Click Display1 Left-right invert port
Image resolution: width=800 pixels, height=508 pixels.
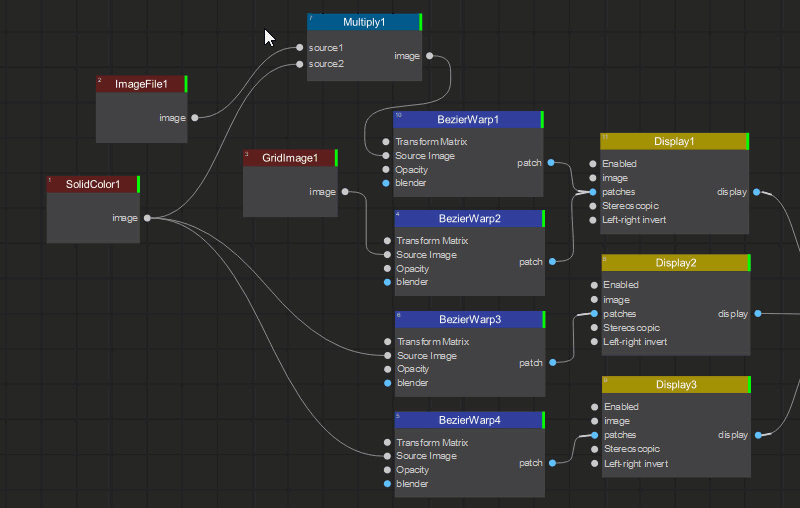(592, 220)
